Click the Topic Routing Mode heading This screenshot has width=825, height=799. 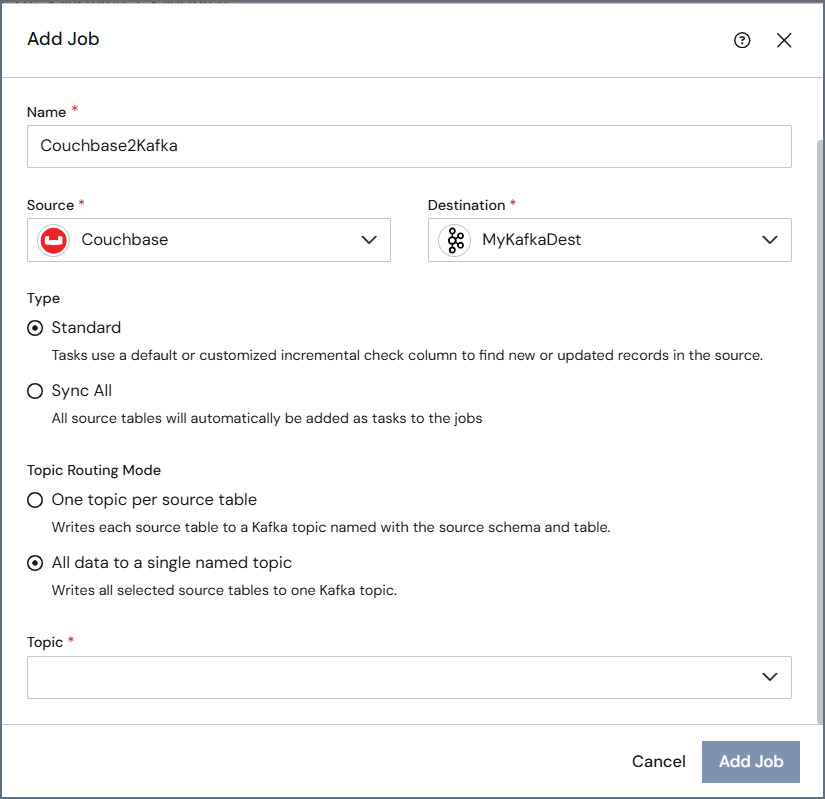point(94,470)
